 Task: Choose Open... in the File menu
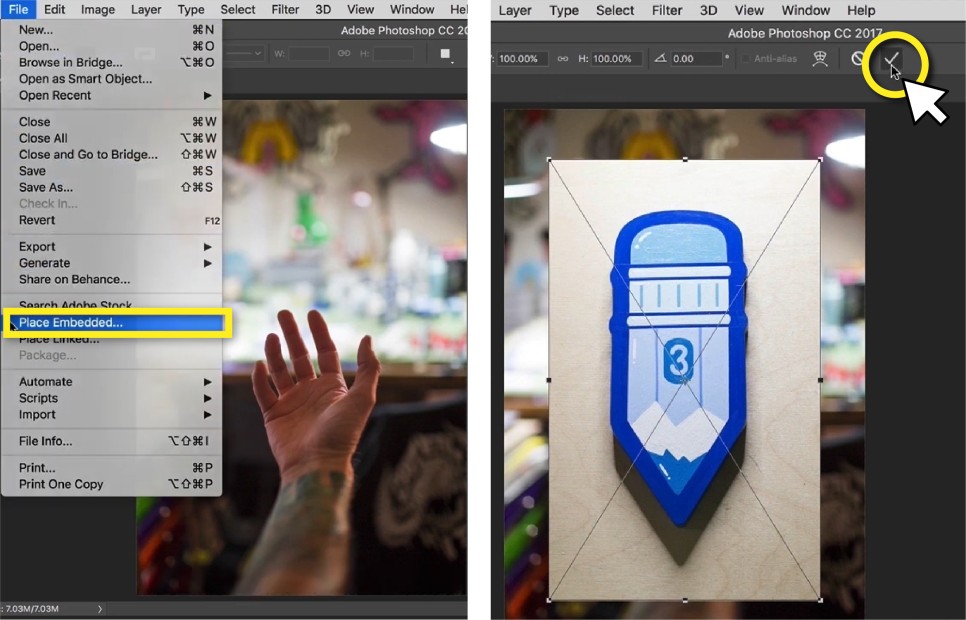point(112,46)
